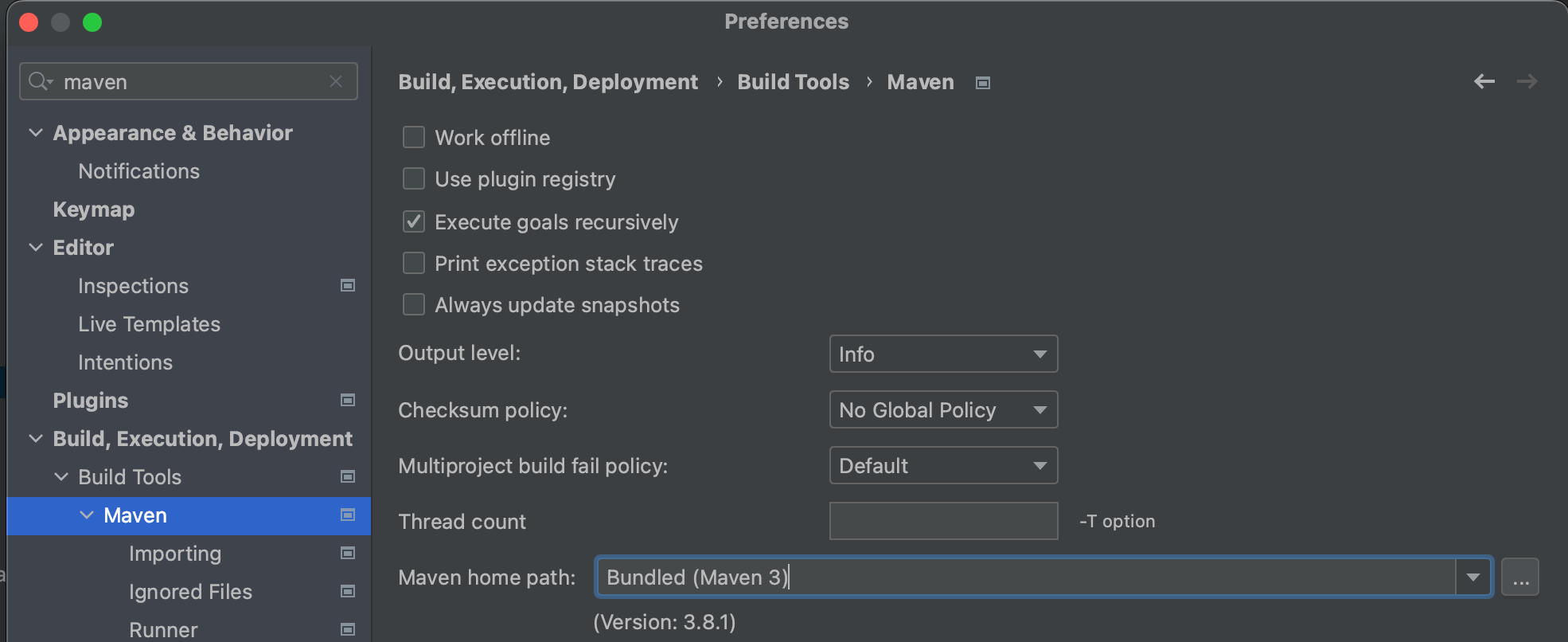Image resolution: width=1568 pixels, height=642 pixels.
Task: Open search history magnifier icon
Action: [40, 81]
